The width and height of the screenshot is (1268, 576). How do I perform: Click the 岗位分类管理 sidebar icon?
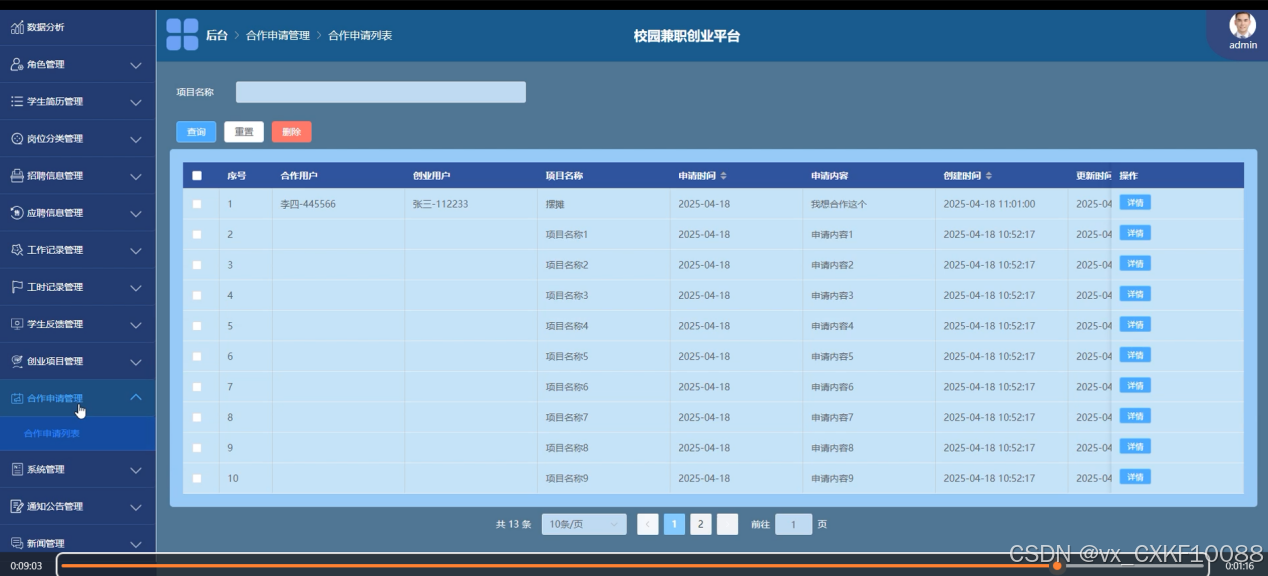(x=17, y=139)
